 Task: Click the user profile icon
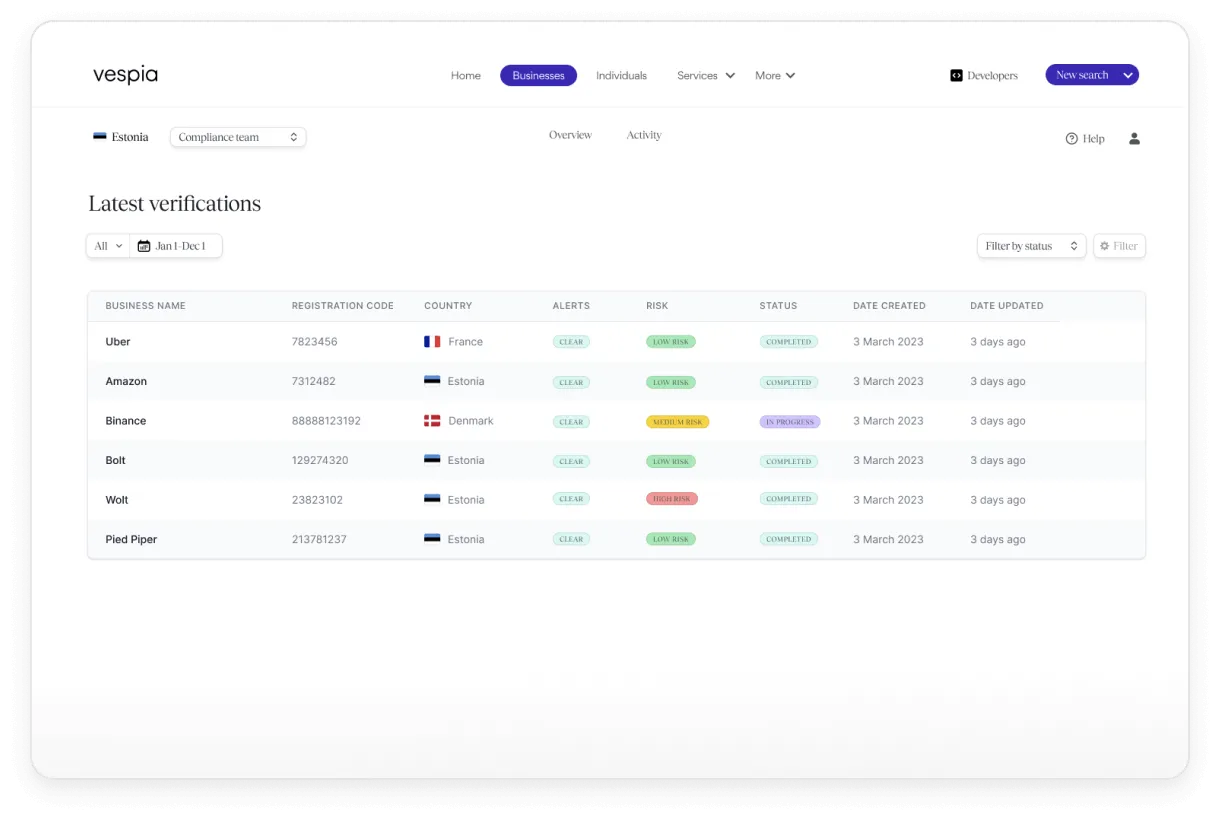point(1134,138)
